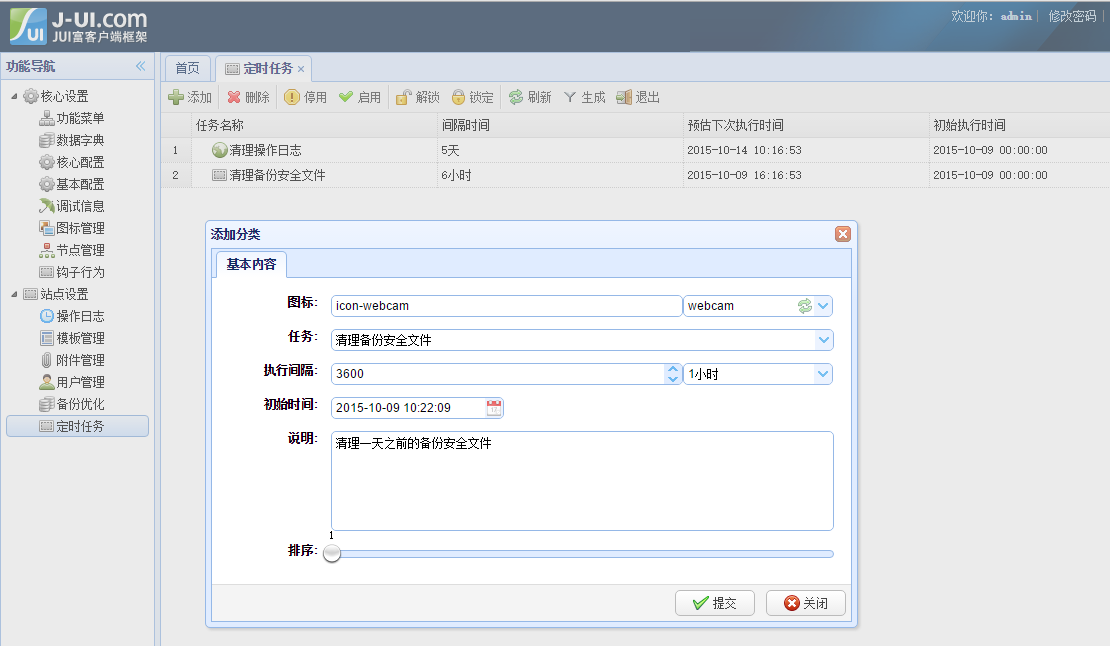
Task: Collapse the 功能导航 sidebar panel
Action: pos(141,66)
